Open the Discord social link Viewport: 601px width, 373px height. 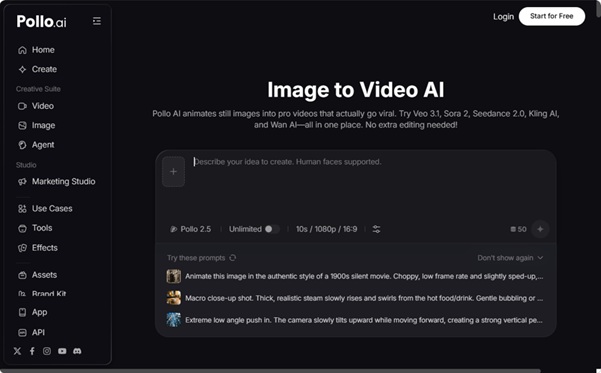[x=77, y=351]
